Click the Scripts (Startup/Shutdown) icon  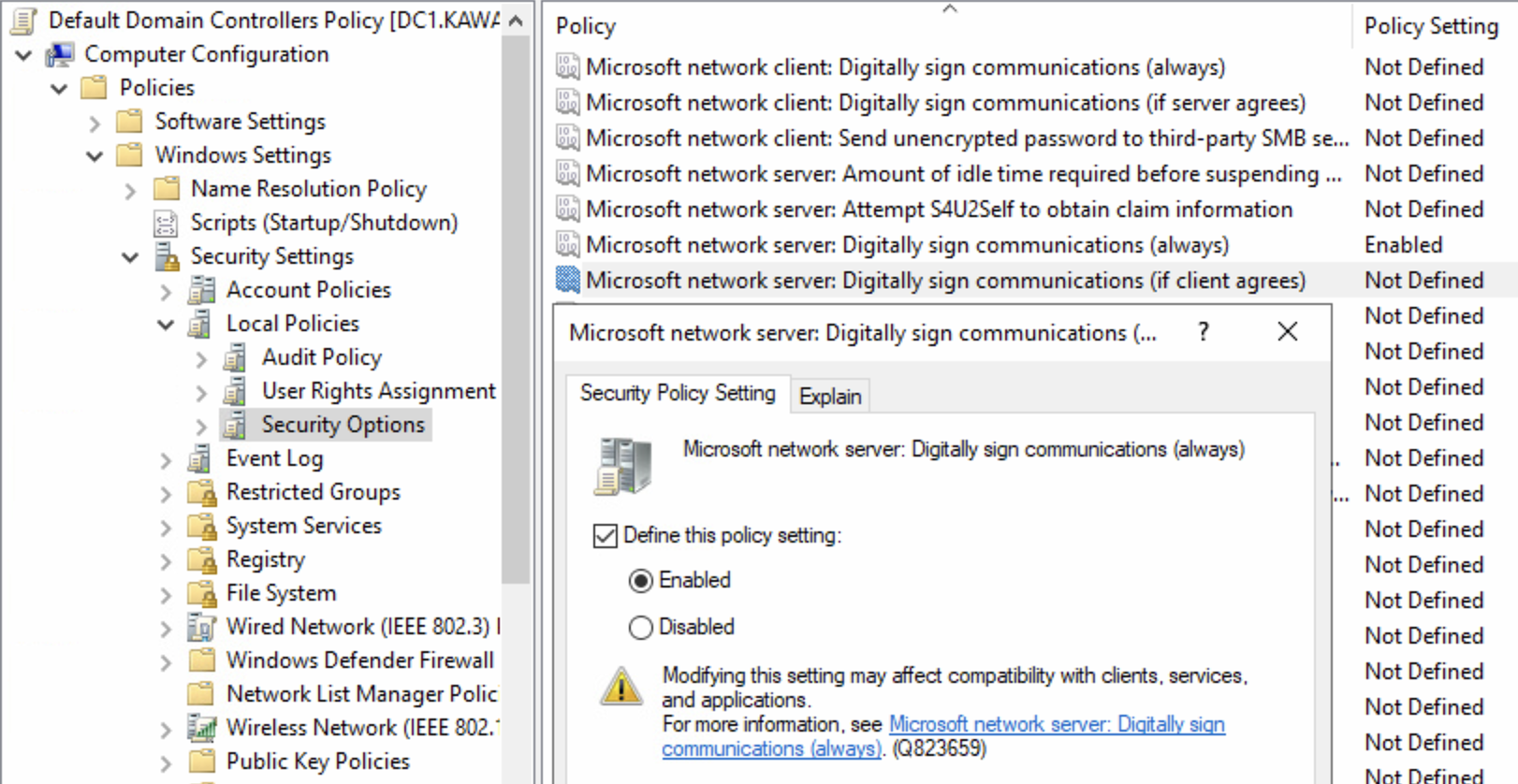click(166, 223)
